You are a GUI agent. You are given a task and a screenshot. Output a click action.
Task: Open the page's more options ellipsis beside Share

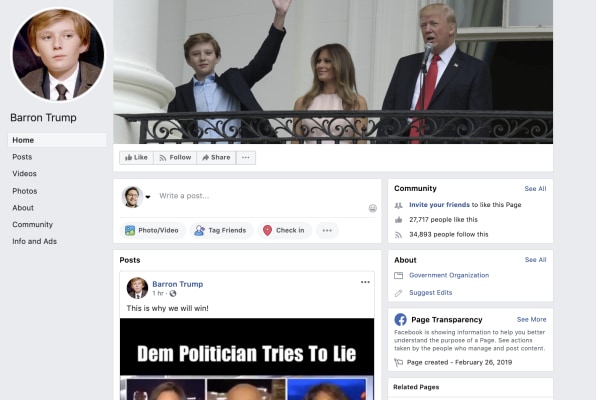tap(246, 157)
